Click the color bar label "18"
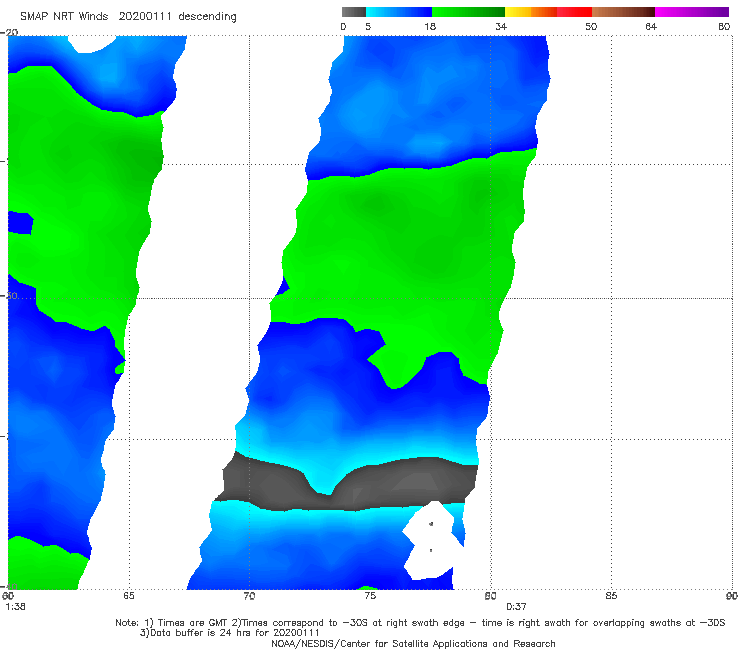Viewport: 740px width, 650px height. coord(430,27)
